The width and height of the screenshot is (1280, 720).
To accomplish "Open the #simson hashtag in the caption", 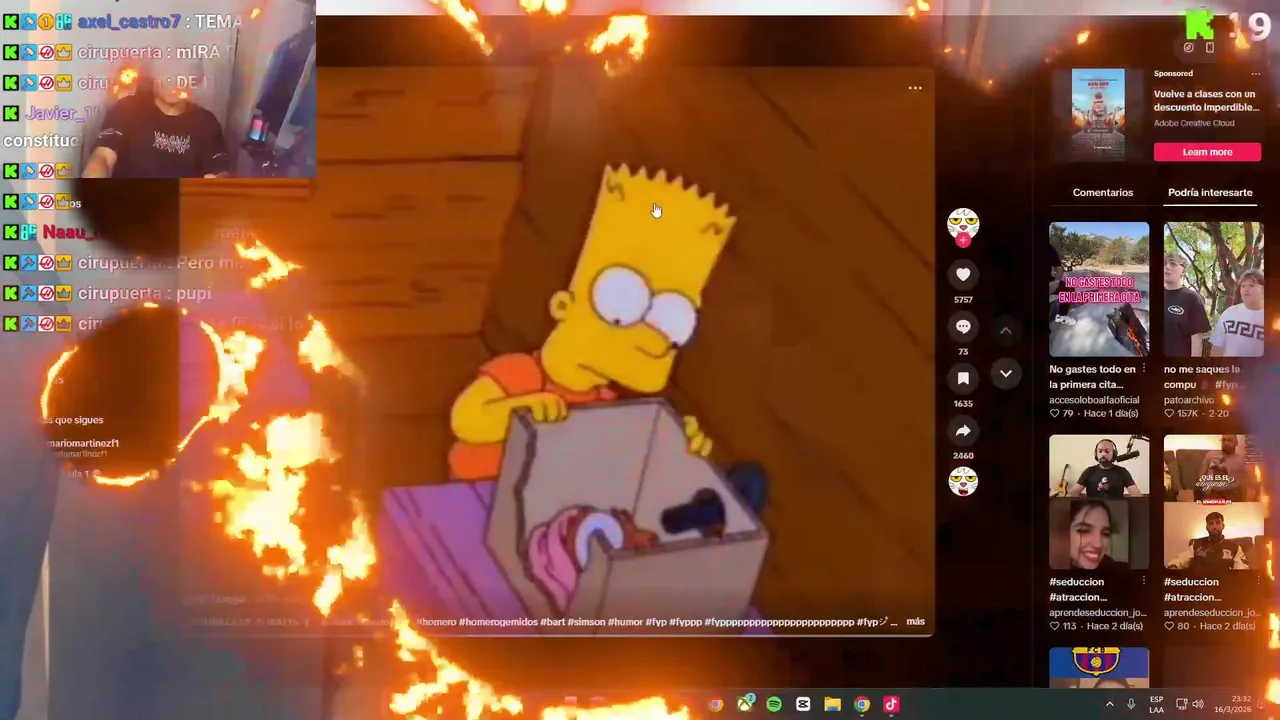I will (587, 622).
